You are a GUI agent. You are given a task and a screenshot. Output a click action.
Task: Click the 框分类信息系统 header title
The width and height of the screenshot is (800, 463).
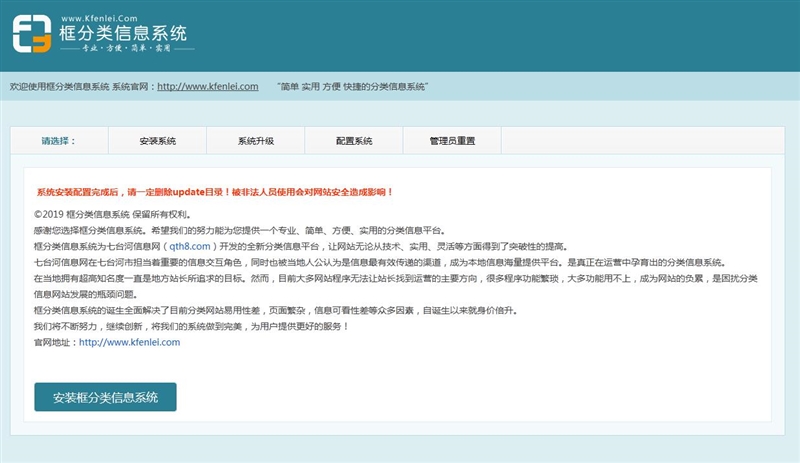tap(123, 34)
